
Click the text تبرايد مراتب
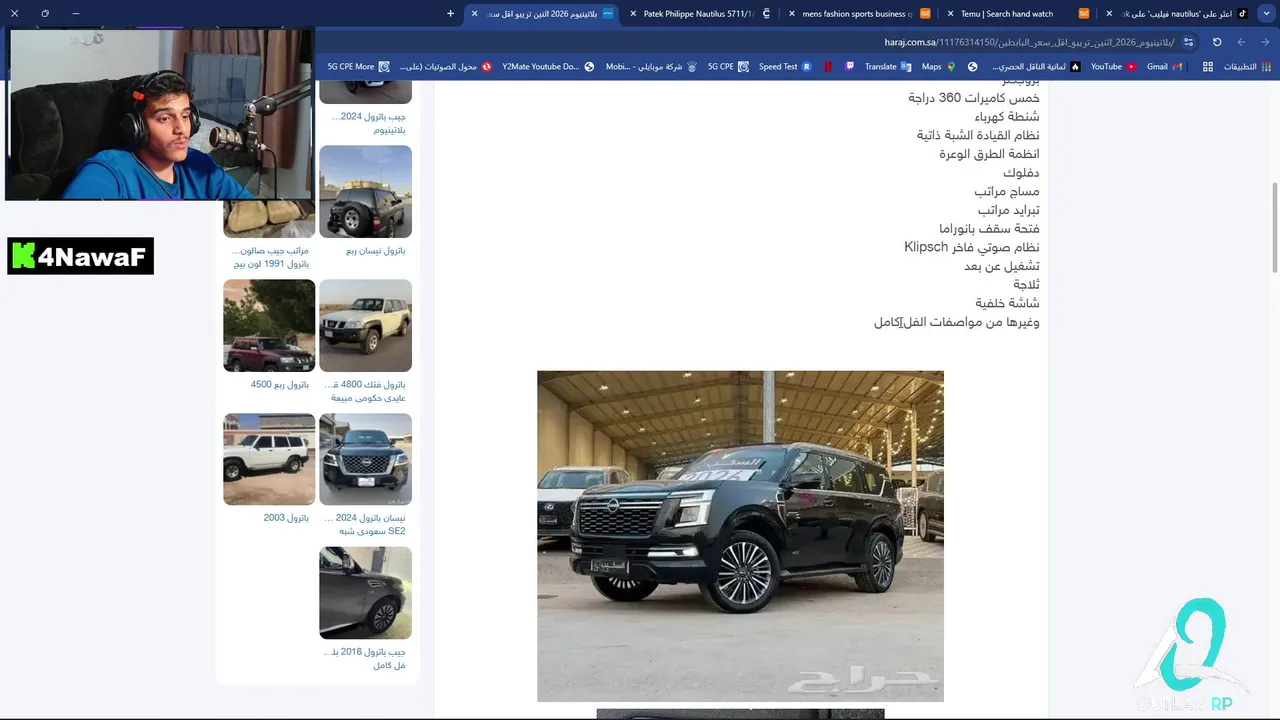[1008, 210]
